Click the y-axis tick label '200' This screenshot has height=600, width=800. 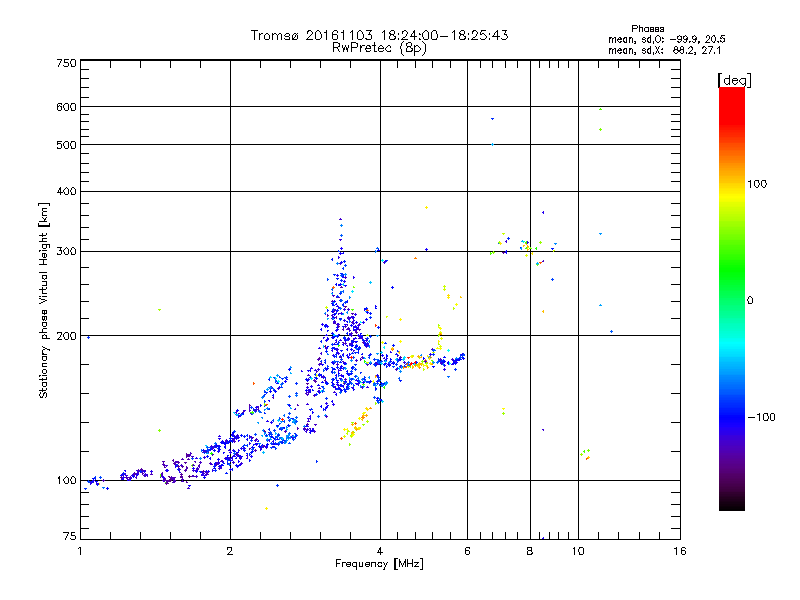pos(66,336)
